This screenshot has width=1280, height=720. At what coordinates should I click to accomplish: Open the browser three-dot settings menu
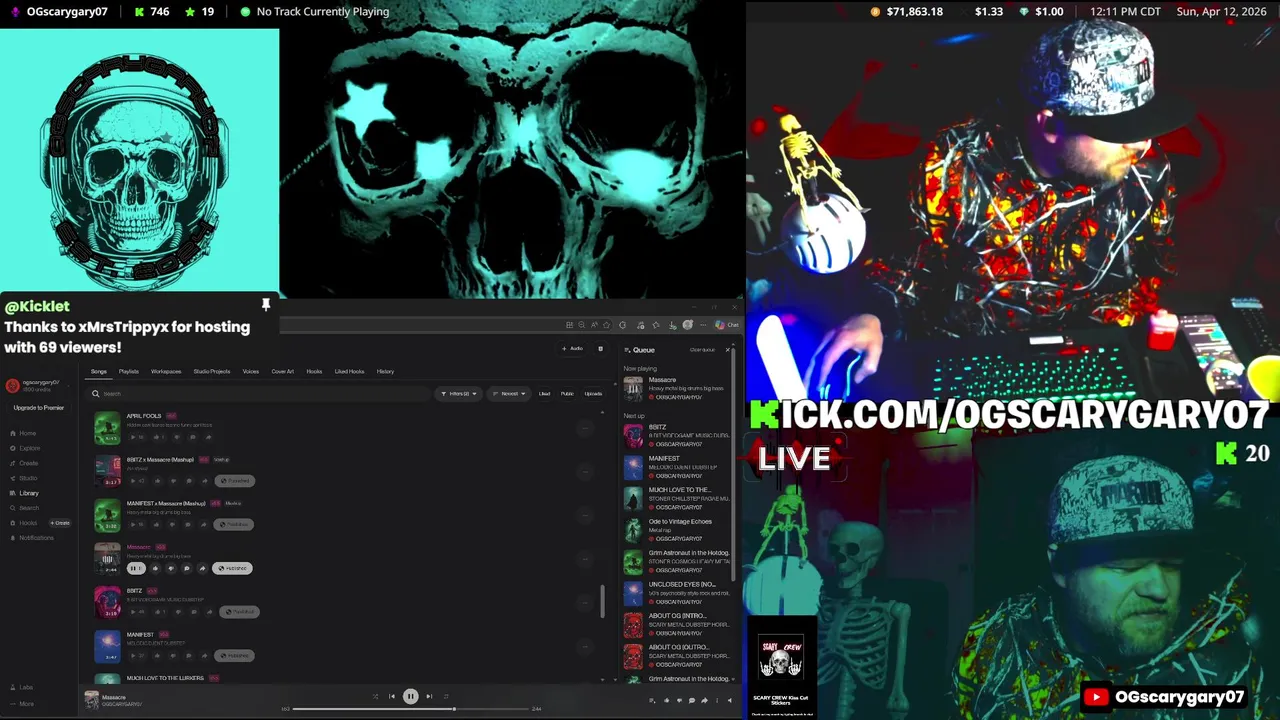703,325
